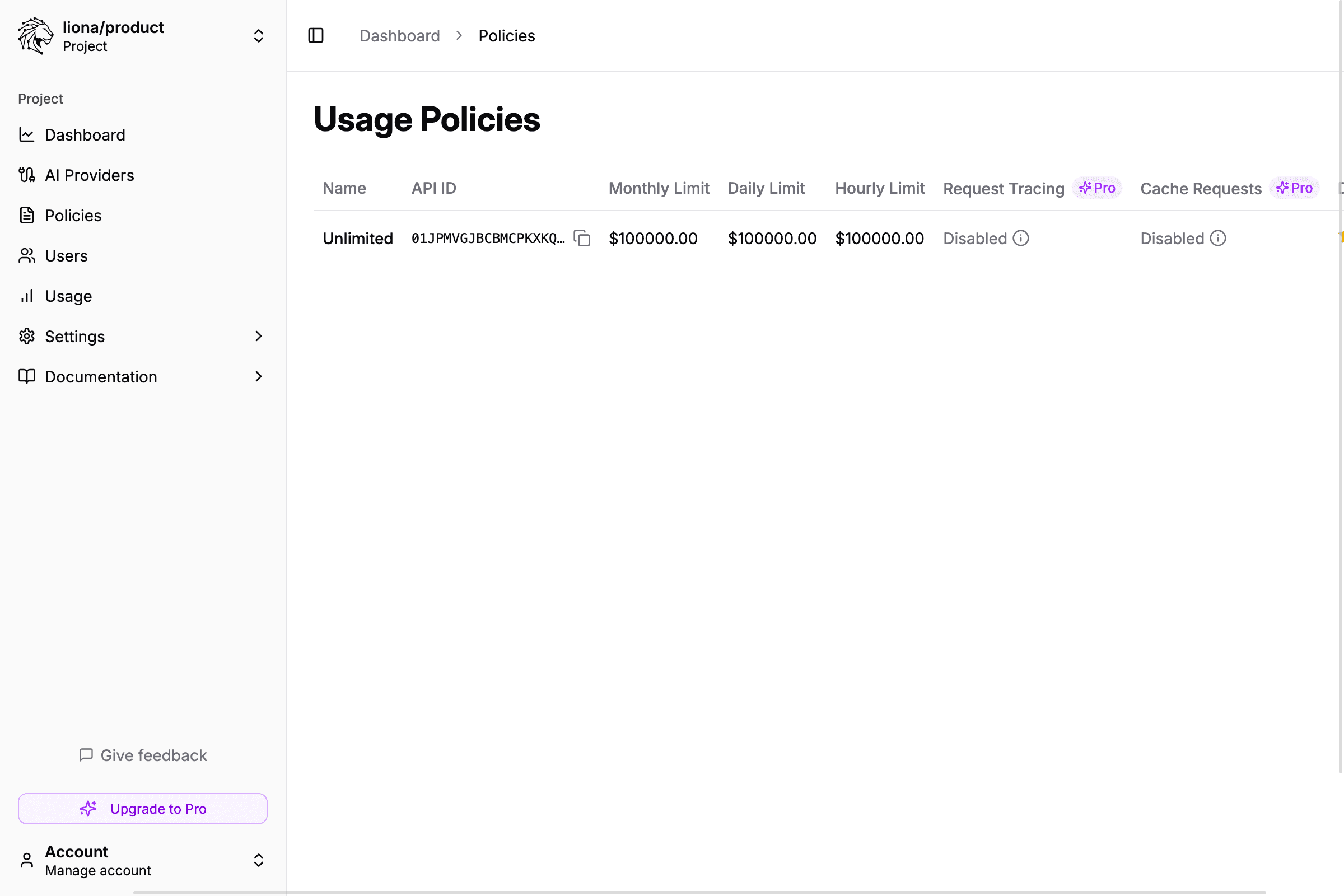Click the Usage bar chart icon
The image size is (1344, 896).
tap(27, 296)
